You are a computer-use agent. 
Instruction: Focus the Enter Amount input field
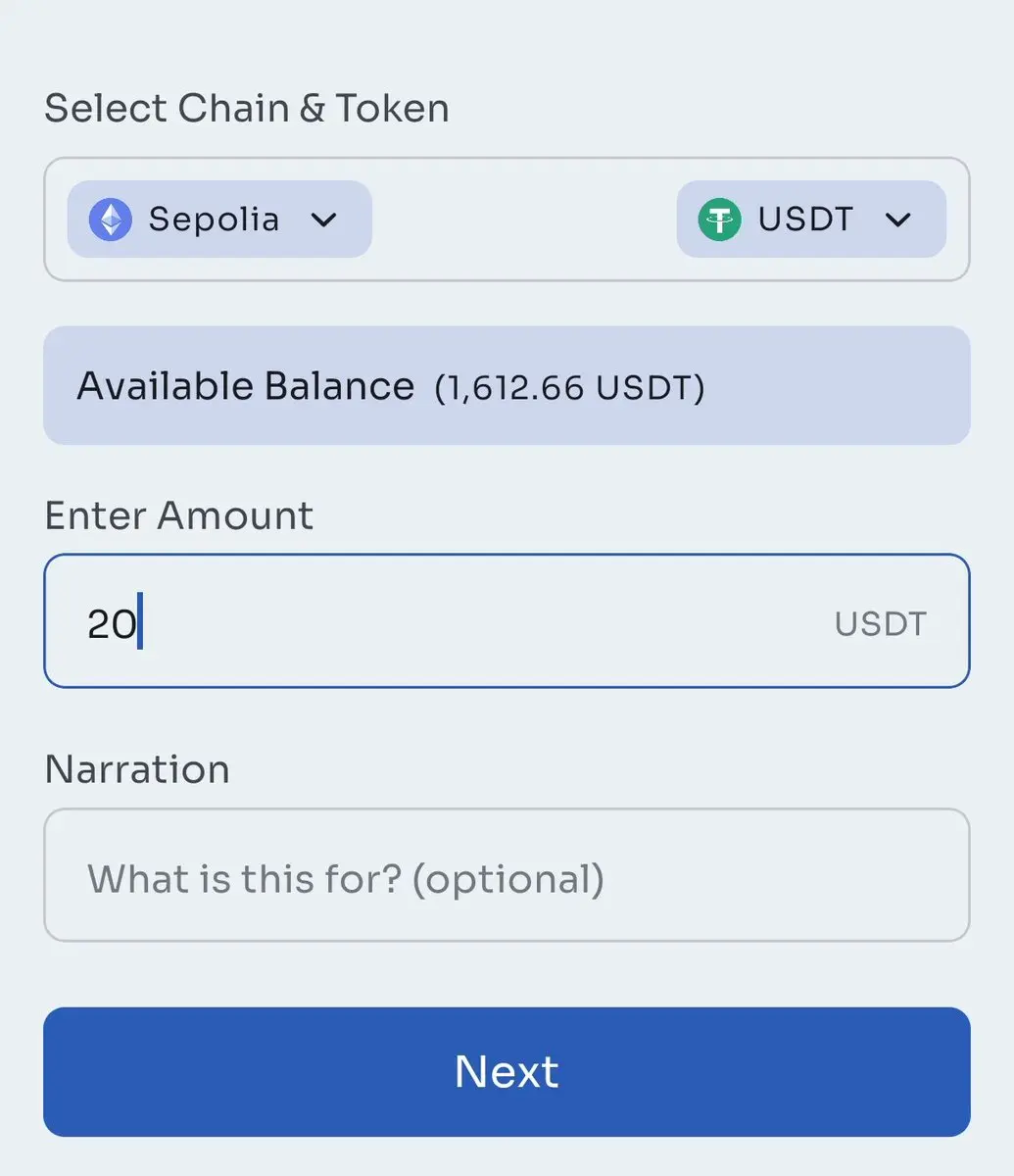(490, 621)
